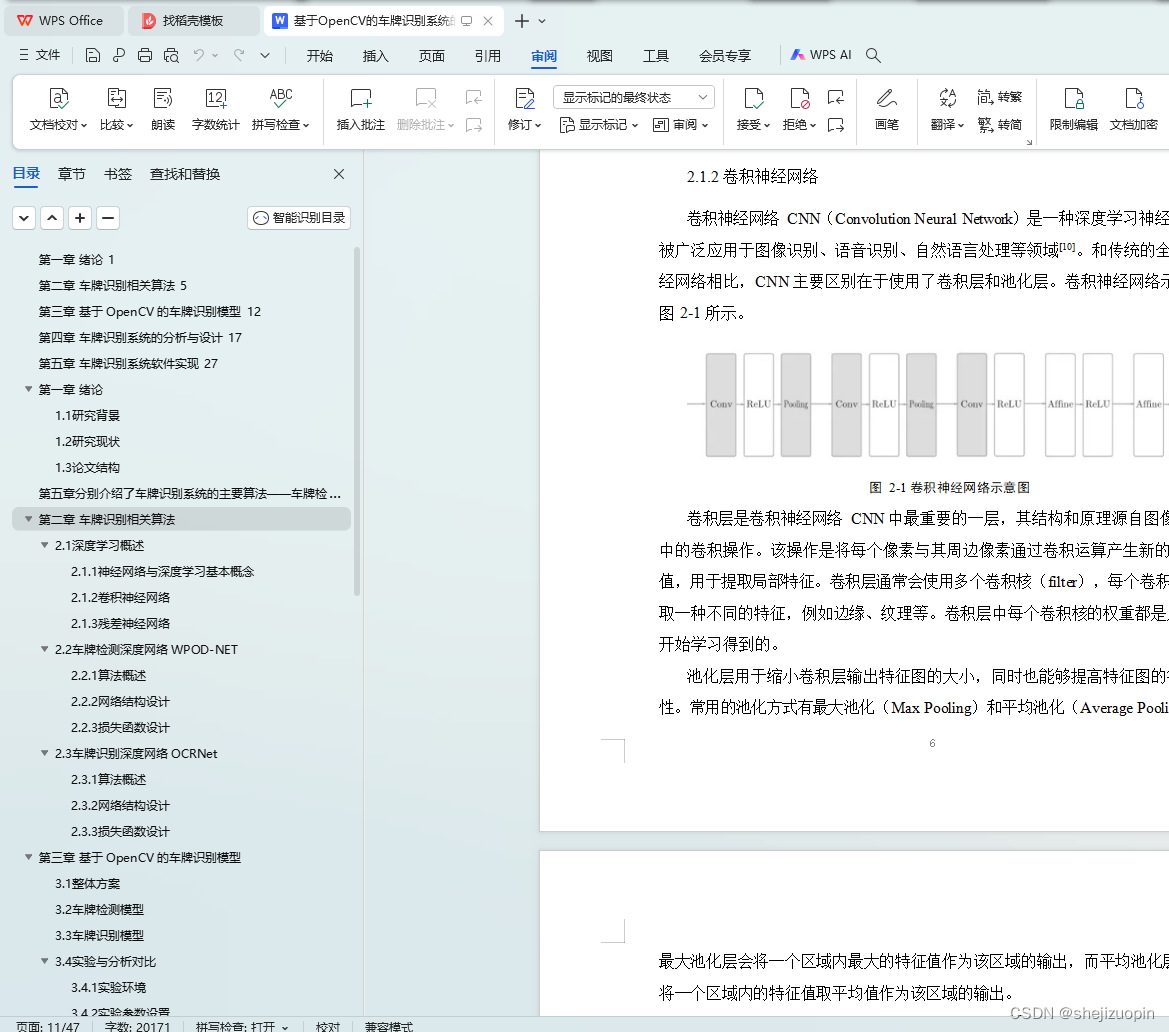Open 文档校对 document proofreading tool

coord(58,109)
